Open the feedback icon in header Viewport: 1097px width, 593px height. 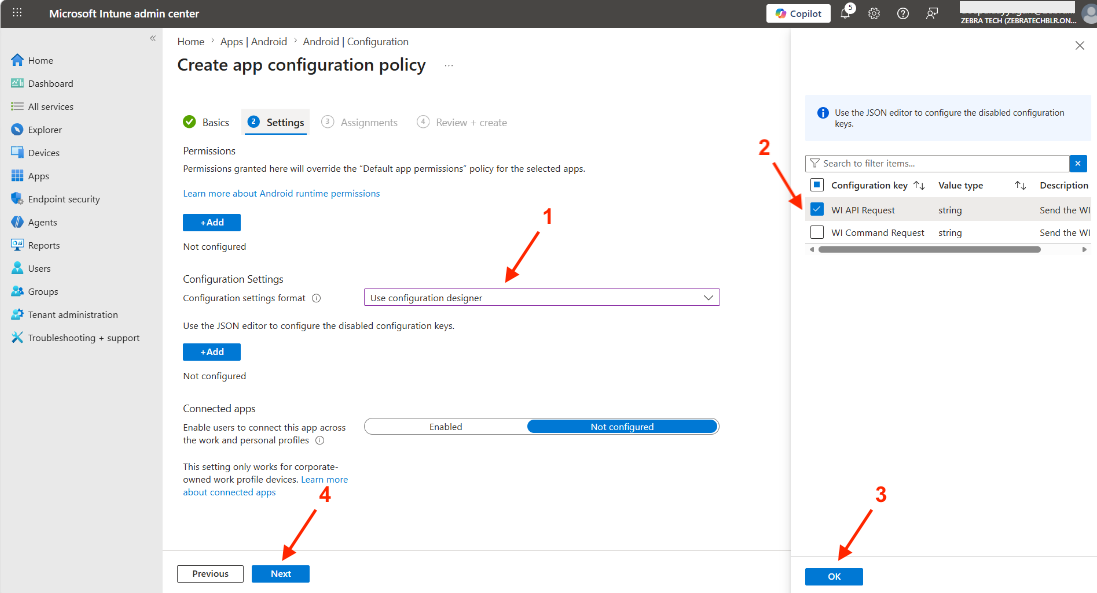pos(932,13)
